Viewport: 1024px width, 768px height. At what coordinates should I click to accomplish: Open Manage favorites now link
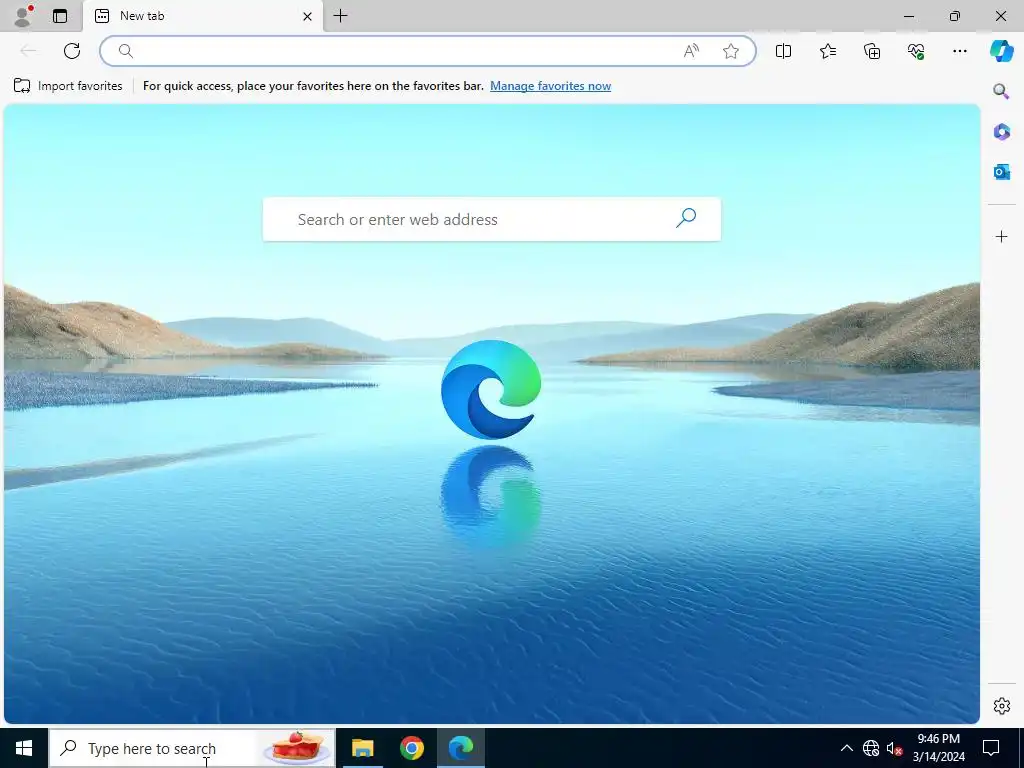pos(551,86)
